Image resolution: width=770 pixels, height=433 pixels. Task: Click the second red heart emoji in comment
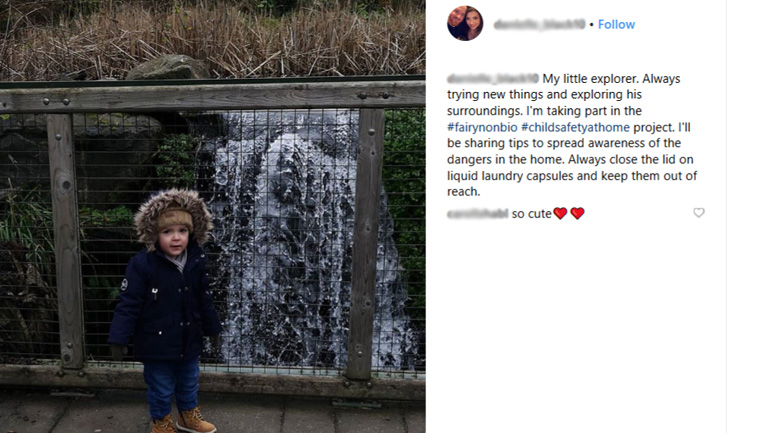pos(578,213)
